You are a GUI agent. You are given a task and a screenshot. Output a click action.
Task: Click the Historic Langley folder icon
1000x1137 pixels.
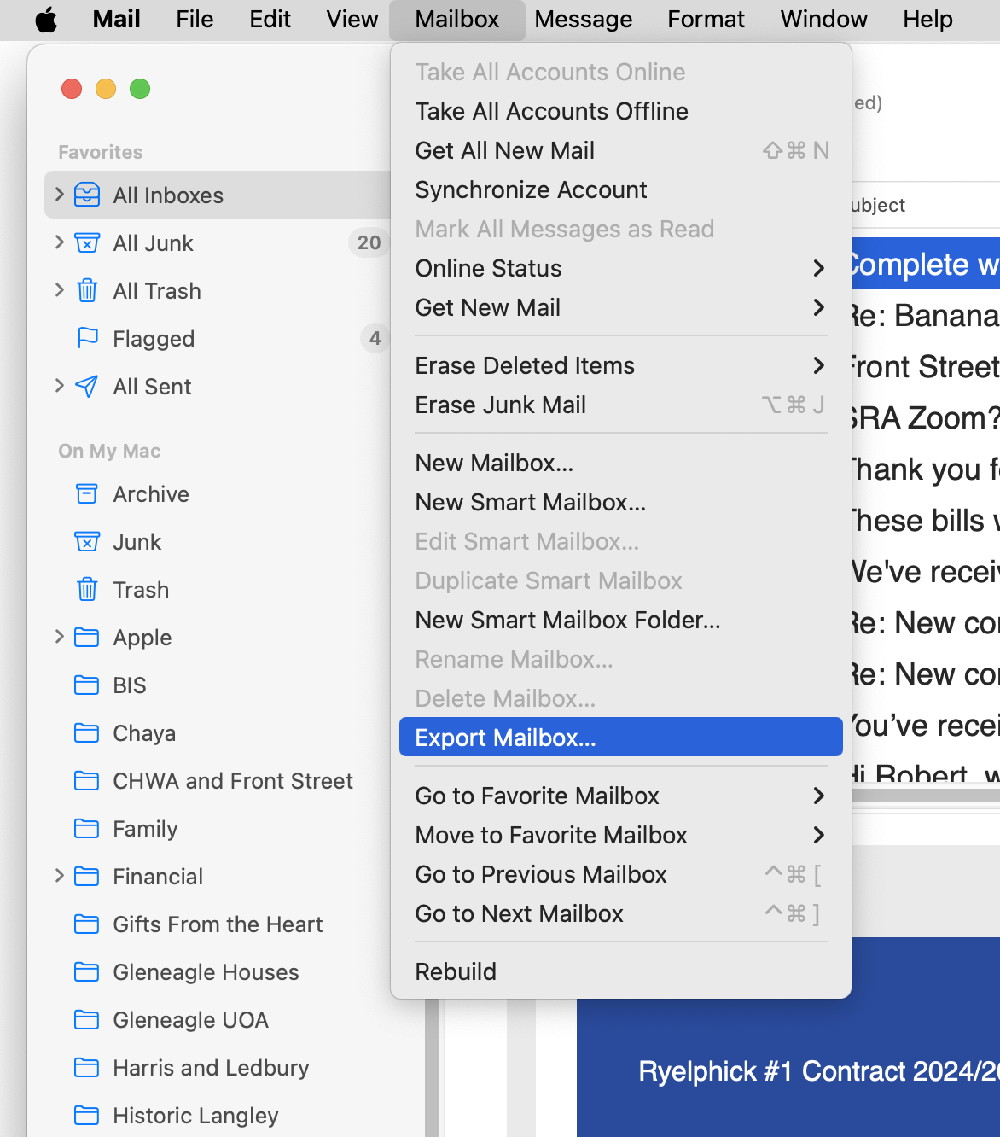[87, 1115]
